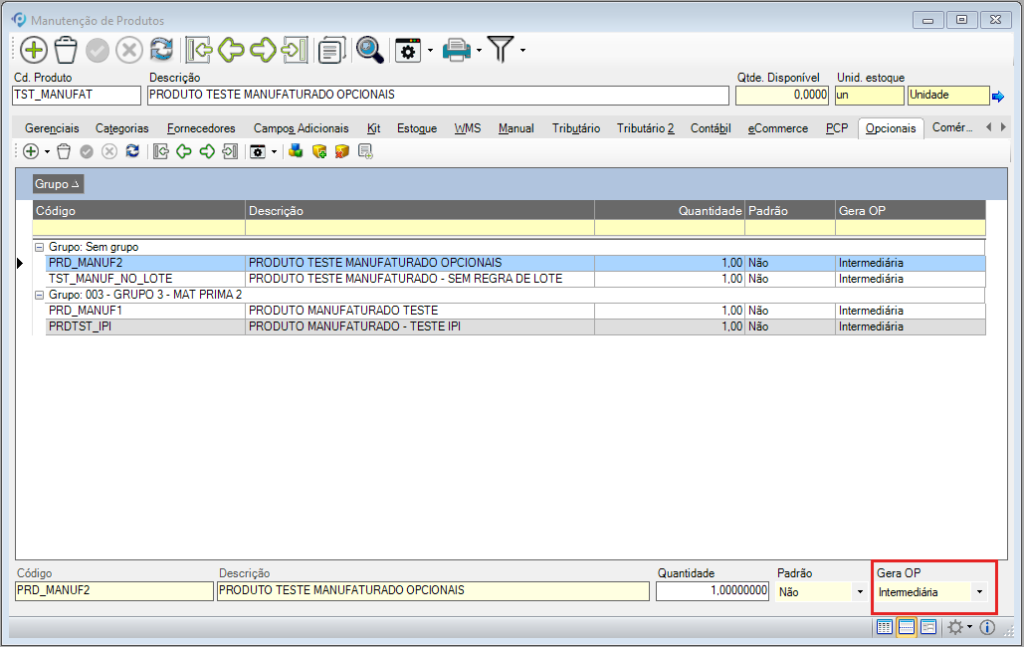Click the Quantidade input field
This screenshot has width=1024, height=647.
(711, 591)
